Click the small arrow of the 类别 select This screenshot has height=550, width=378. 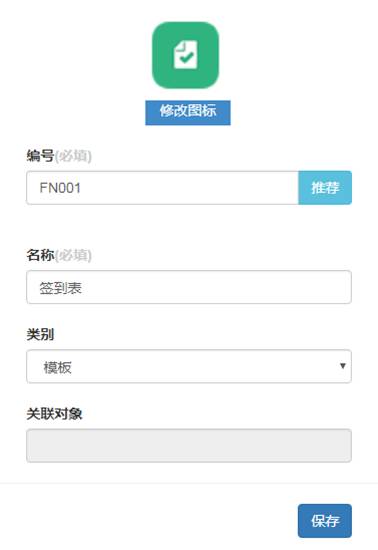pos(343,366)
